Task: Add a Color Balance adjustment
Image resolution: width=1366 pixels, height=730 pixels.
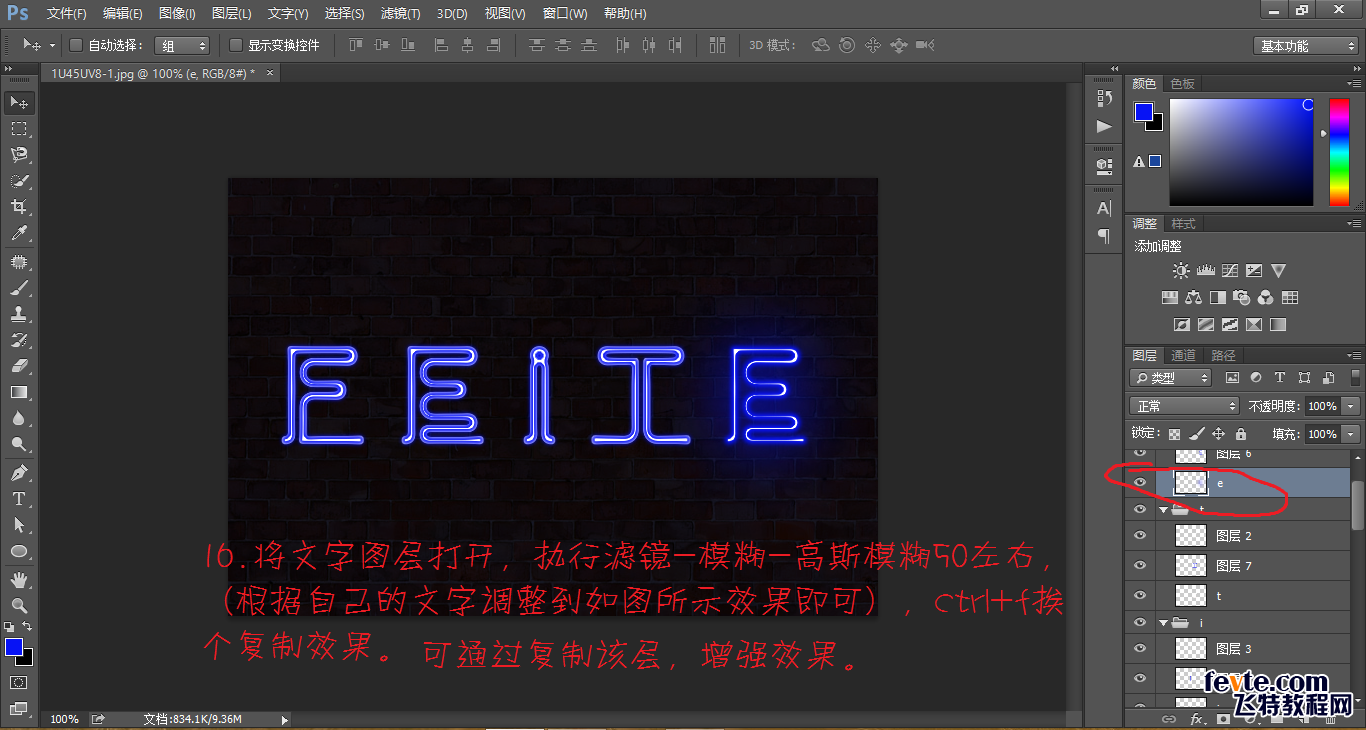Action: (x=1194, y=297)
